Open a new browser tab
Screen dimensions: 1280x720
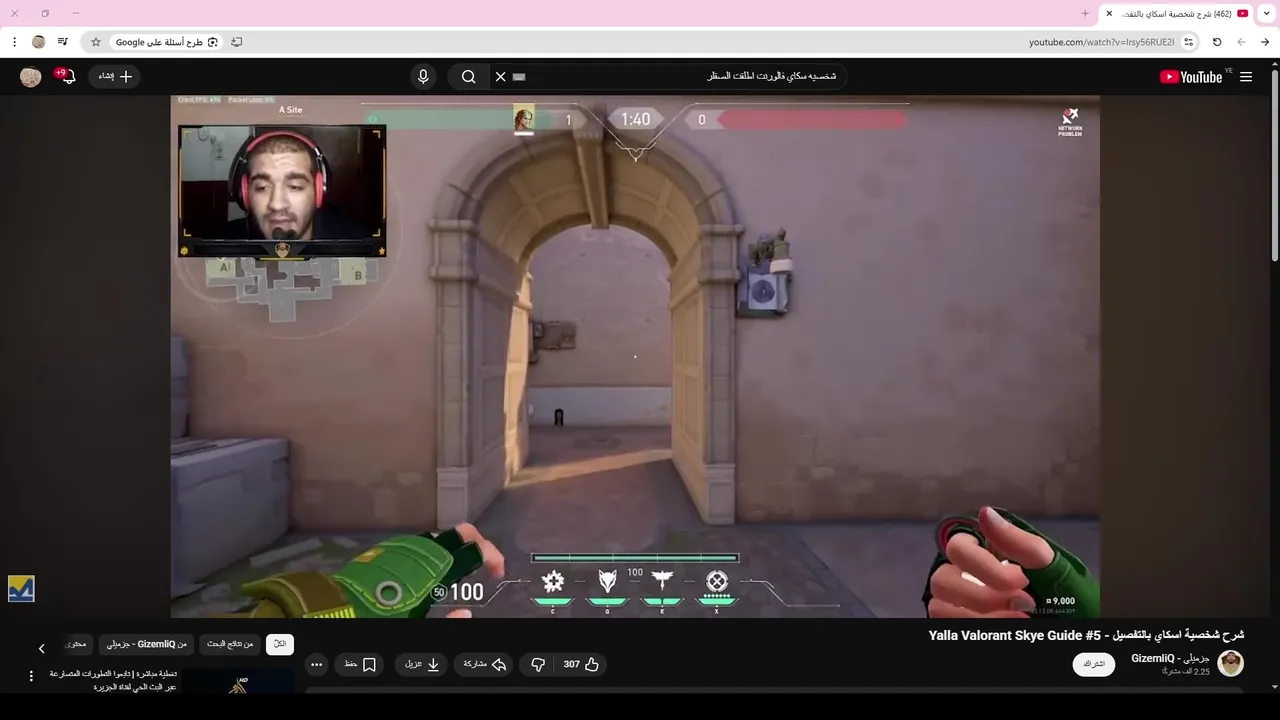[1085, 13]
